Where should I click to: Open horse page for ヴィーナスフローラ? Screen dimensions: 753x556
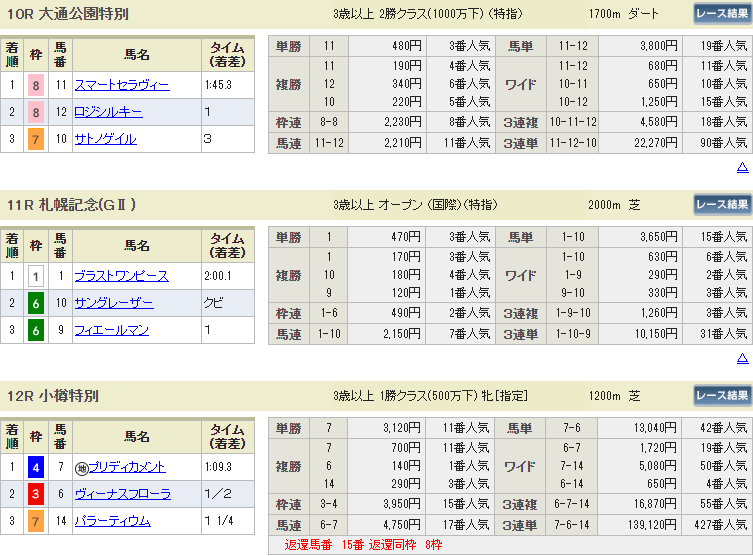122,494
